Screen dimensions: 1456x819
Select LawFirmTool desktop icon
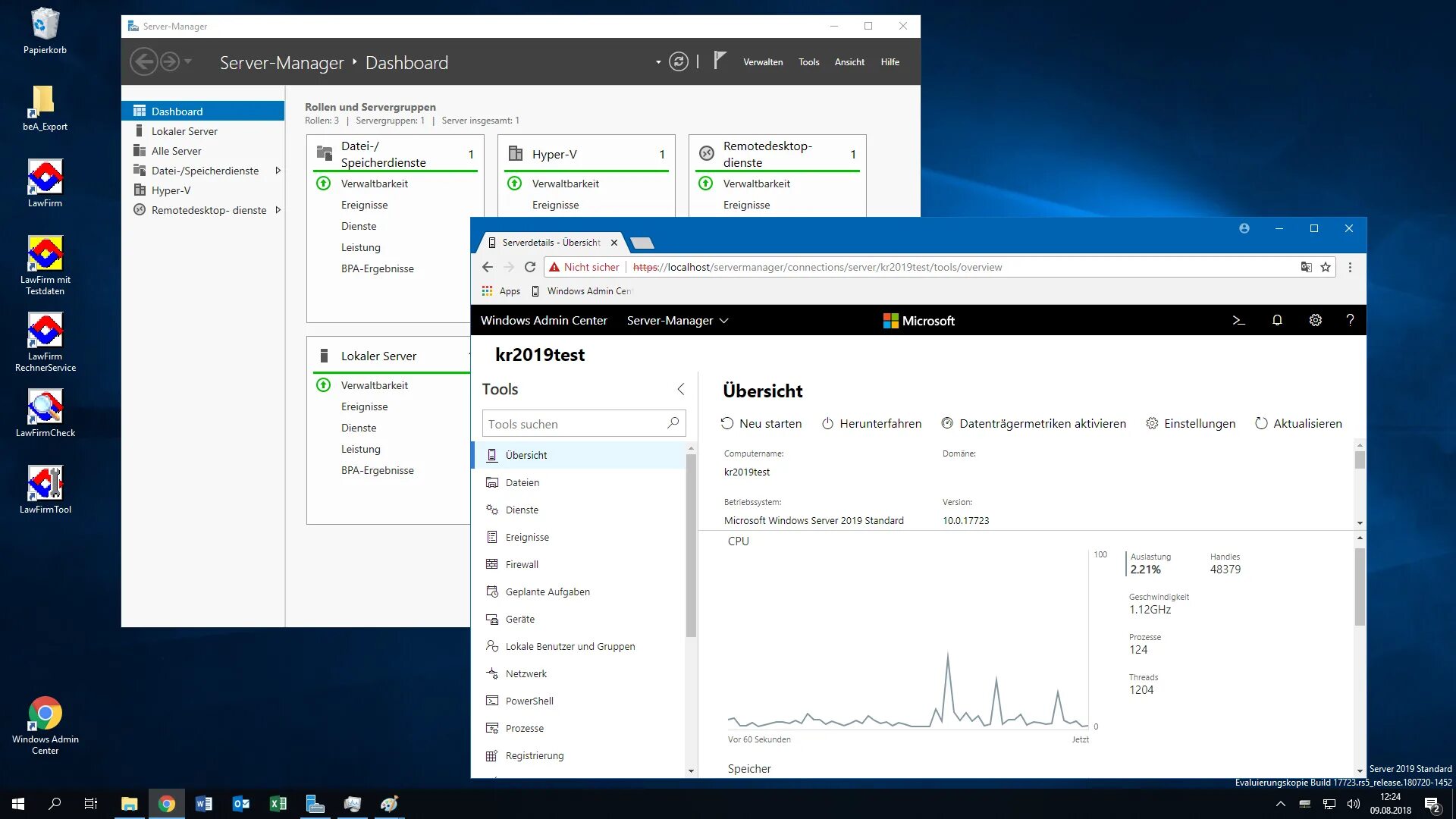point(45,490)
